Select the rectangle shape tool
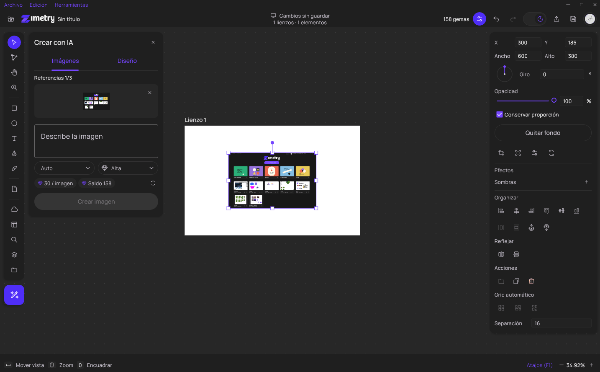Screen dimensions: 600x372 click(14, 108)
